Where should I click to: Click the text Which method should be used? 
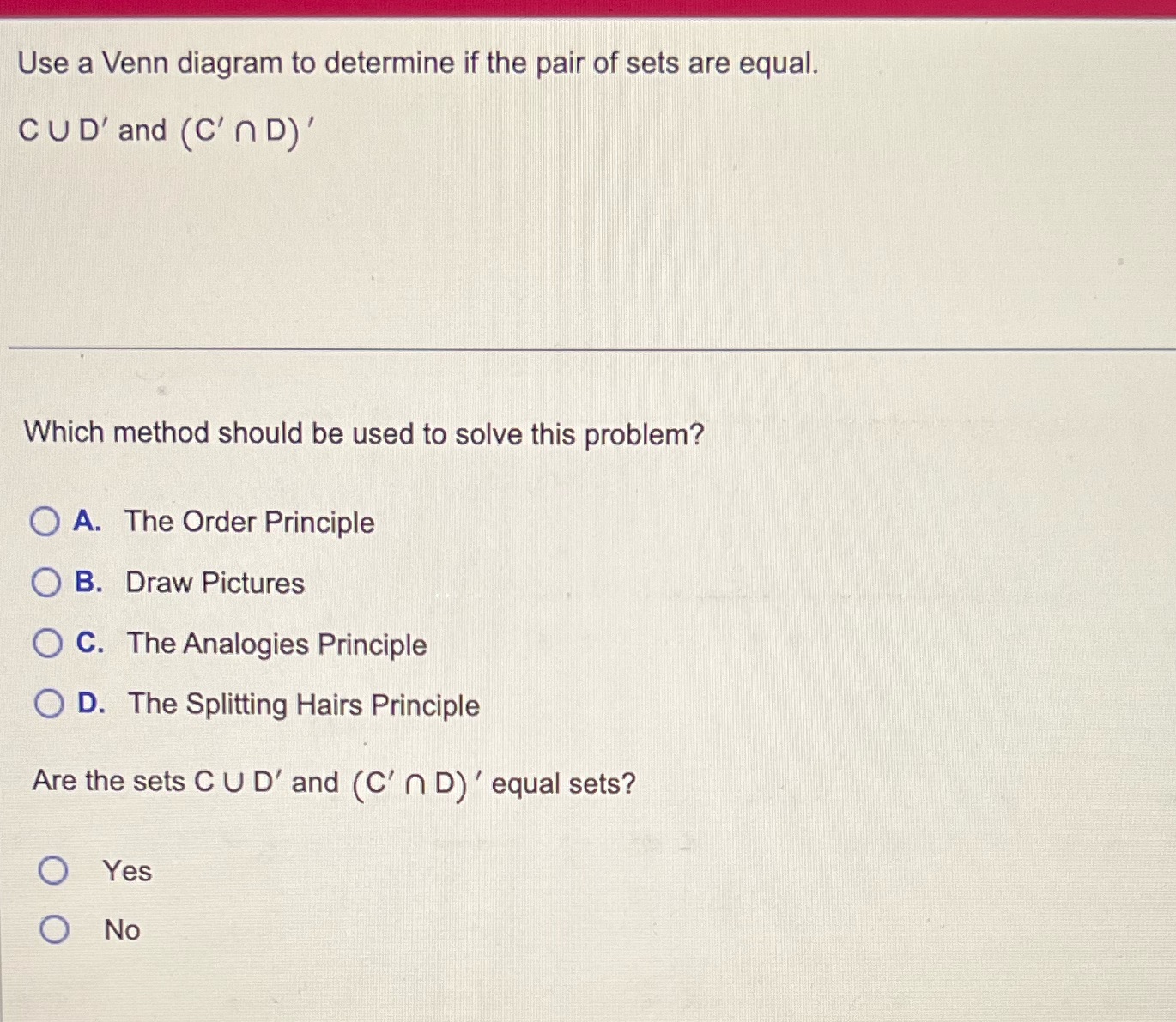pos(363,433)
